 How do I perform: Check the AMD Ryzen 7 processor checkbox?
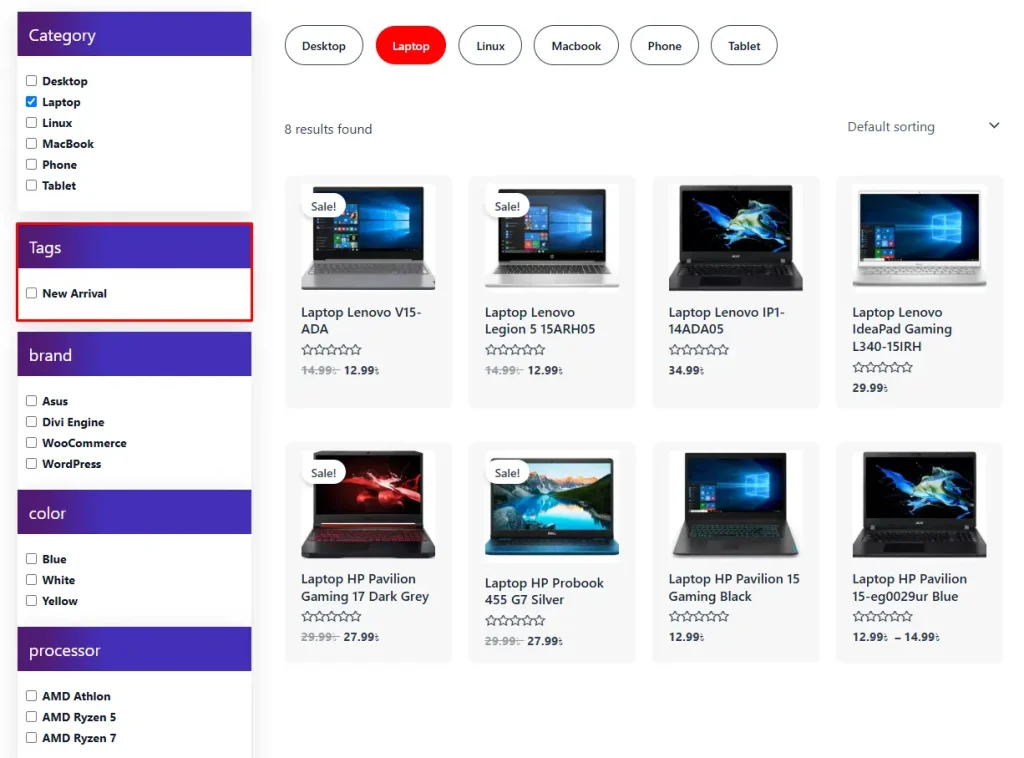click(x=31, y=738)
